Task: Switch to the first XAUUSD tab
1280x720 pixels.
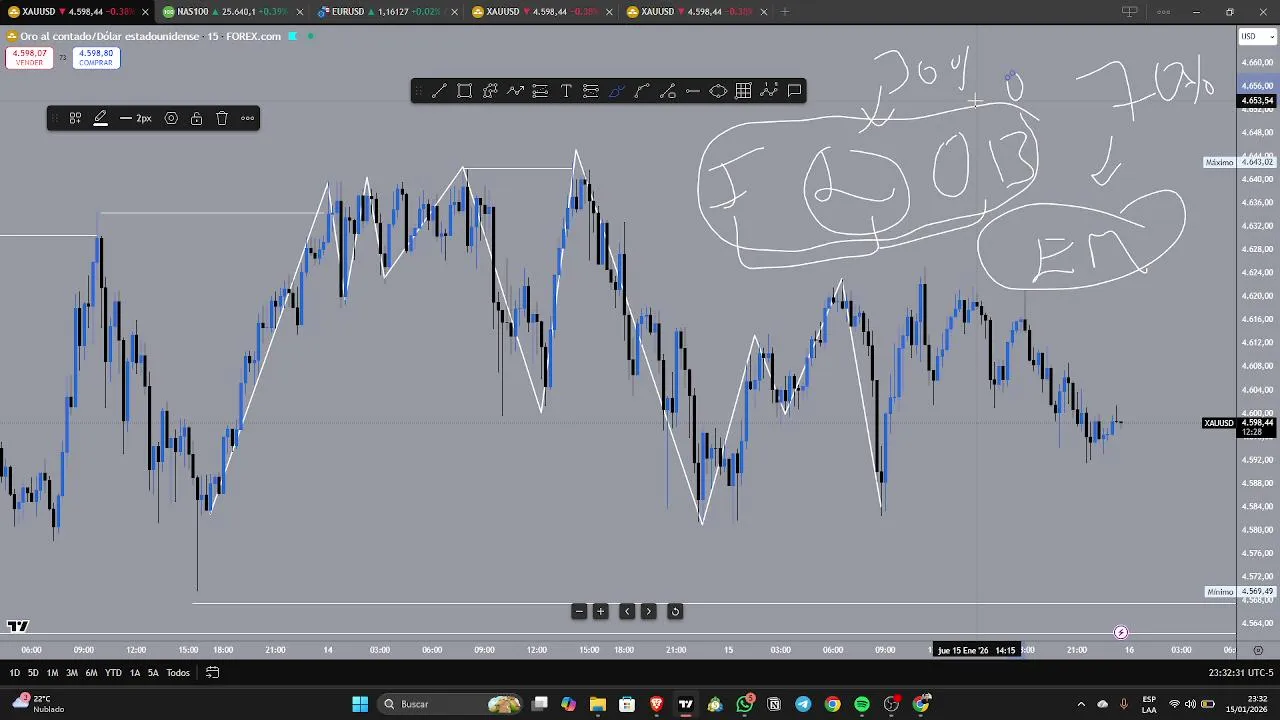Action: tap(78, 12)
